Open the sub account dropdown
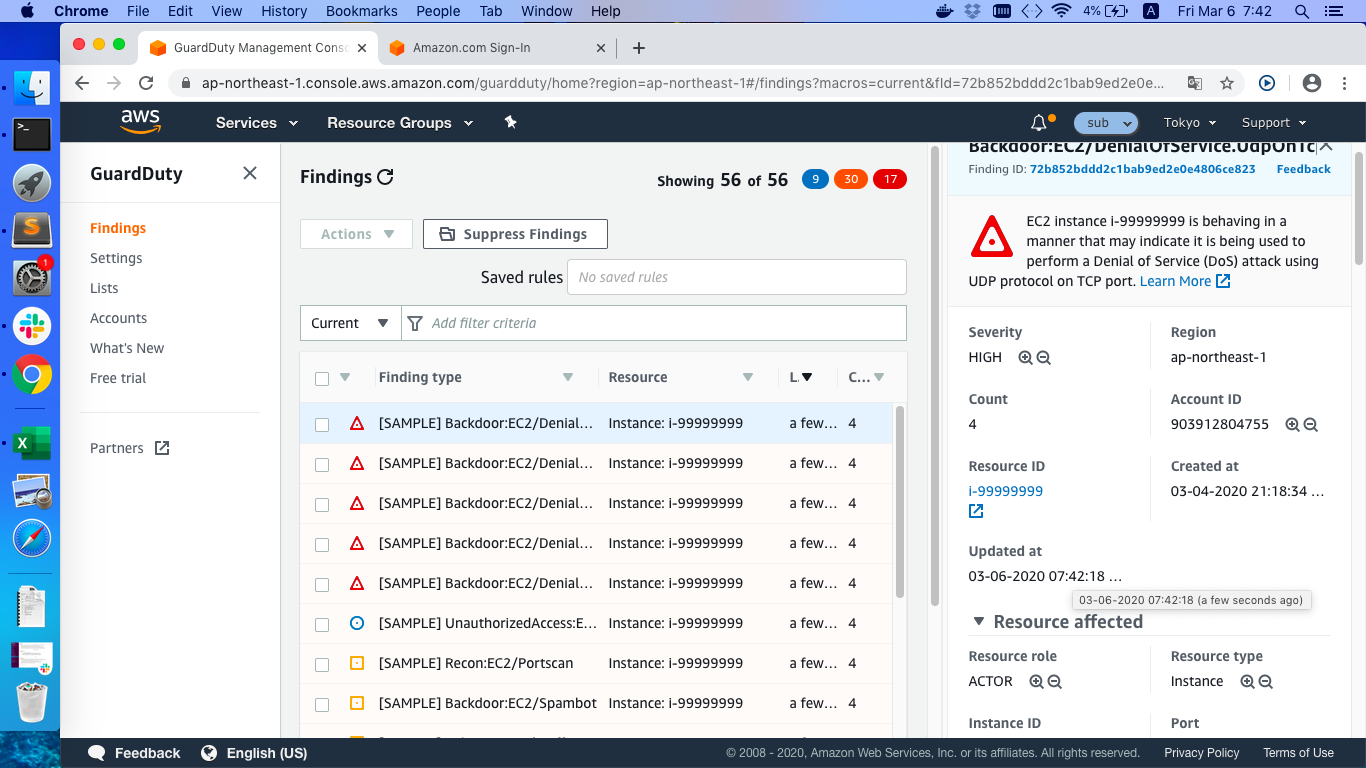Viewport: 1366px width, 768px height. click(x=1106, y=123)
